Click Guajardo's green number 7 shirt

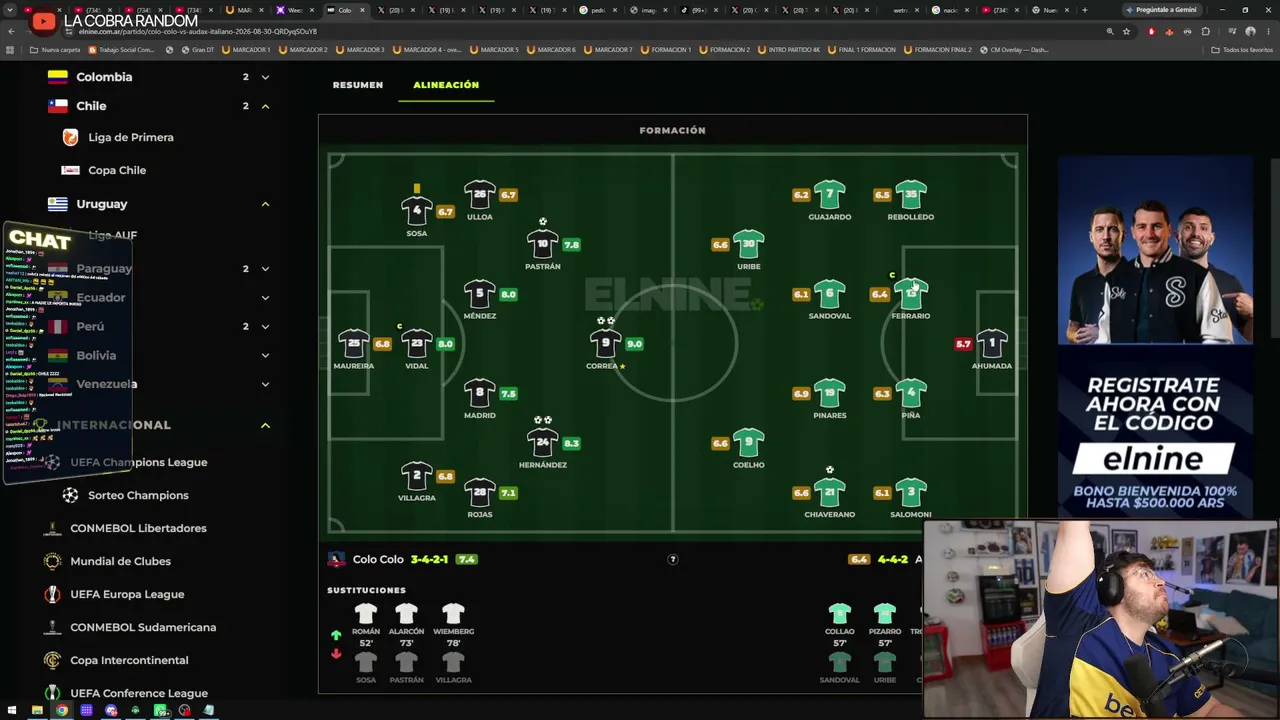pyautogui.click(x=830, y=194)
